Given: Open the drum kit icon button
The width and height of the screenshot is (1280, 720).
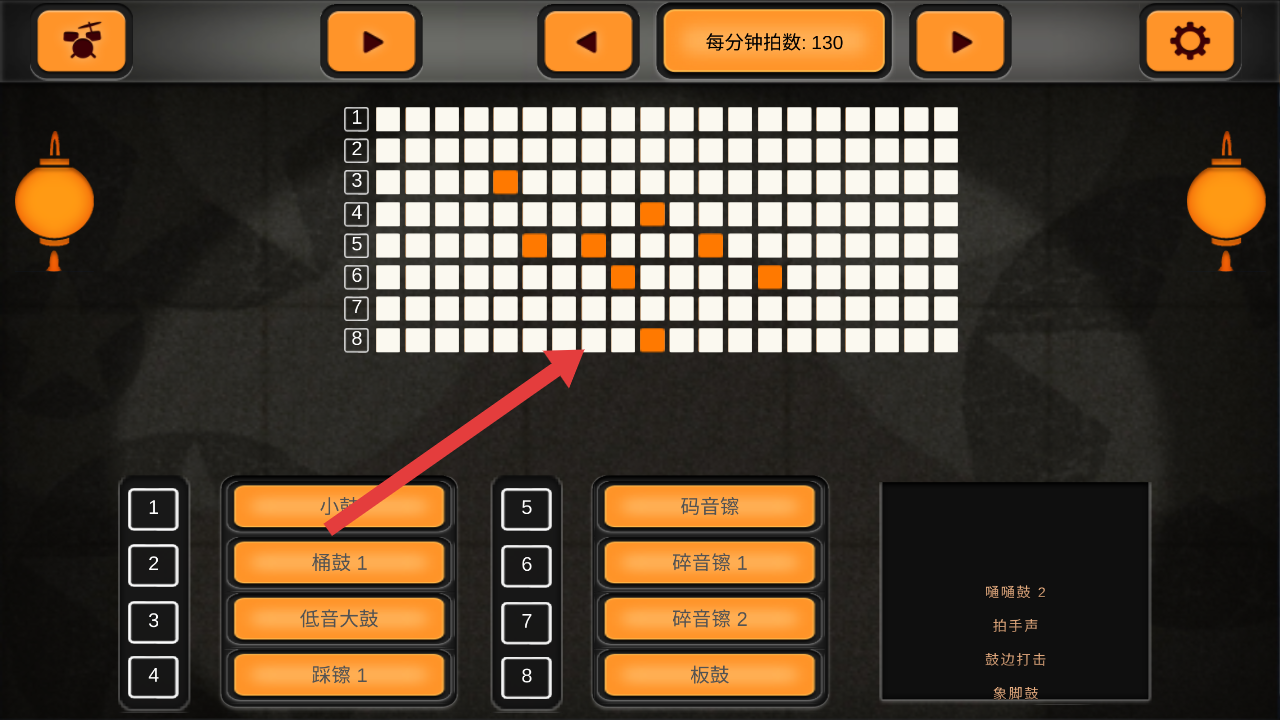Looking at the screenshot, I should click(x=81, y=42).
